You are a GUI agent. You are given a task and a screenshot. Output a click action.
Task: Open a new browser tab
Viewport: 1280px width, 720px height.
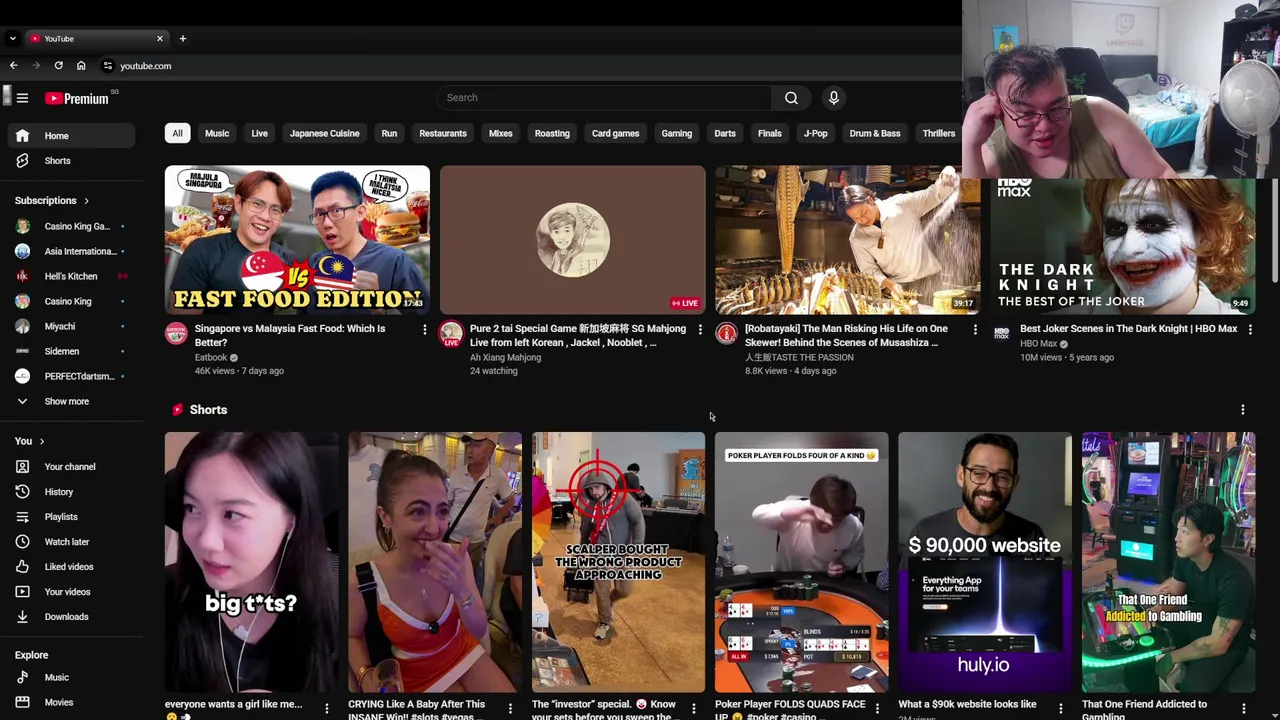pos(182,38)
